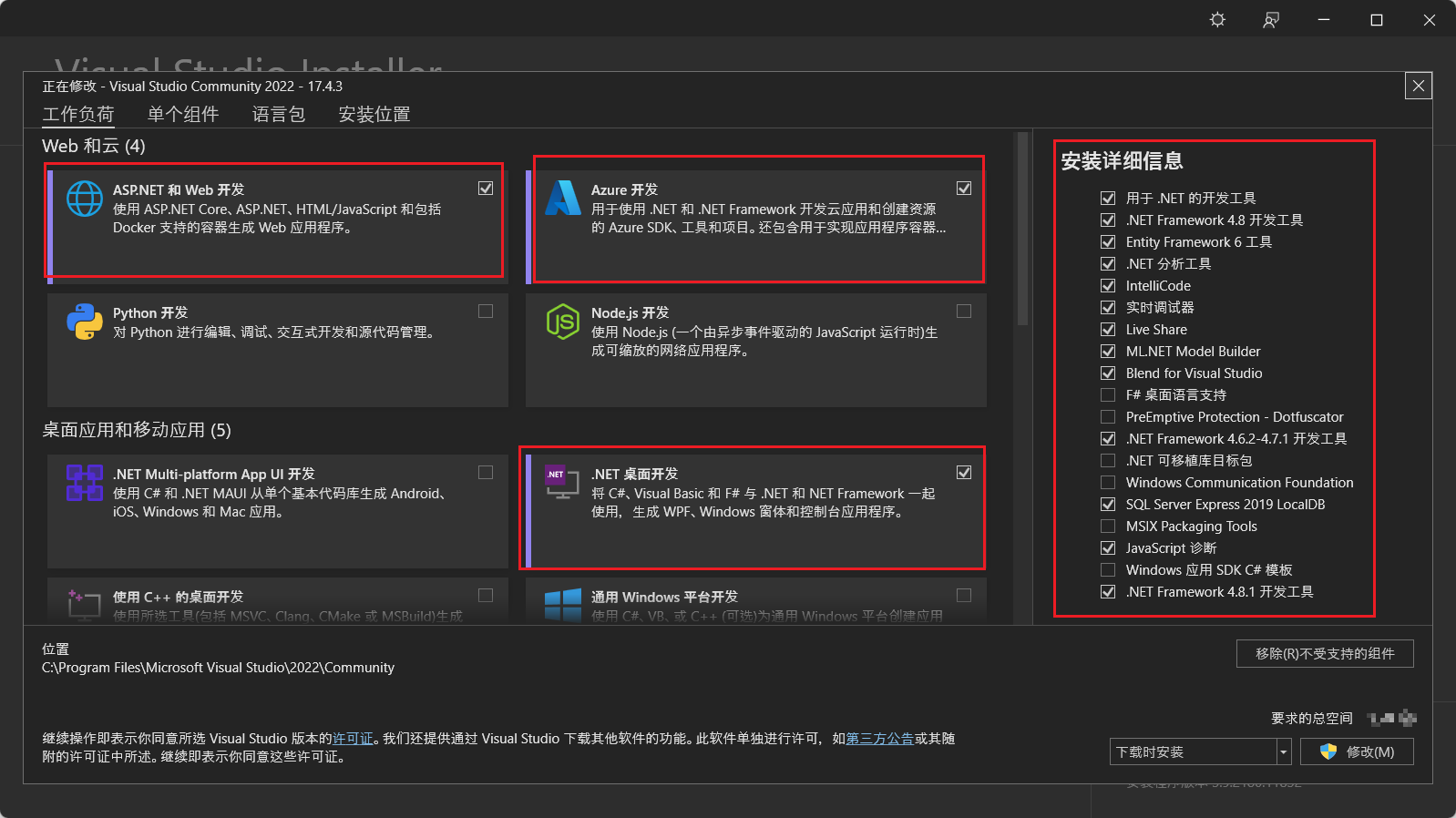Open the 第三方公告 link
The image size is (1456, 818).
coord(880,738)
